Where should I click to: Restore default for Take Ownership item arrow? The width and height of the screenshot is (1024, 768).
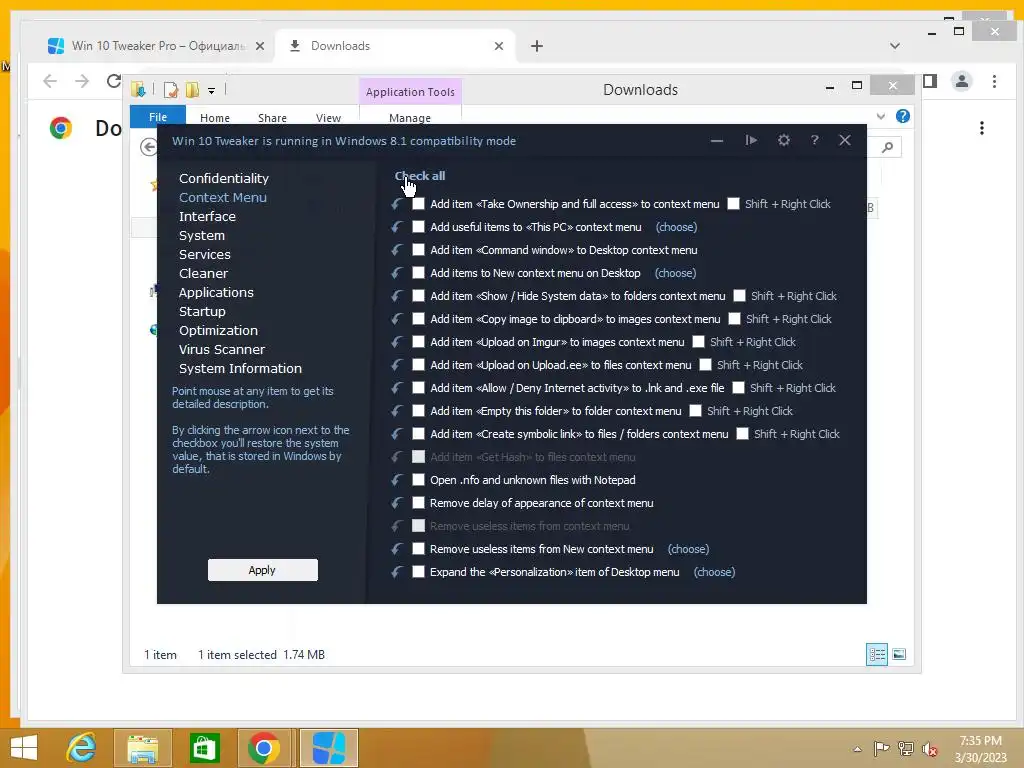pyautogui.click(x=396, y=204)
